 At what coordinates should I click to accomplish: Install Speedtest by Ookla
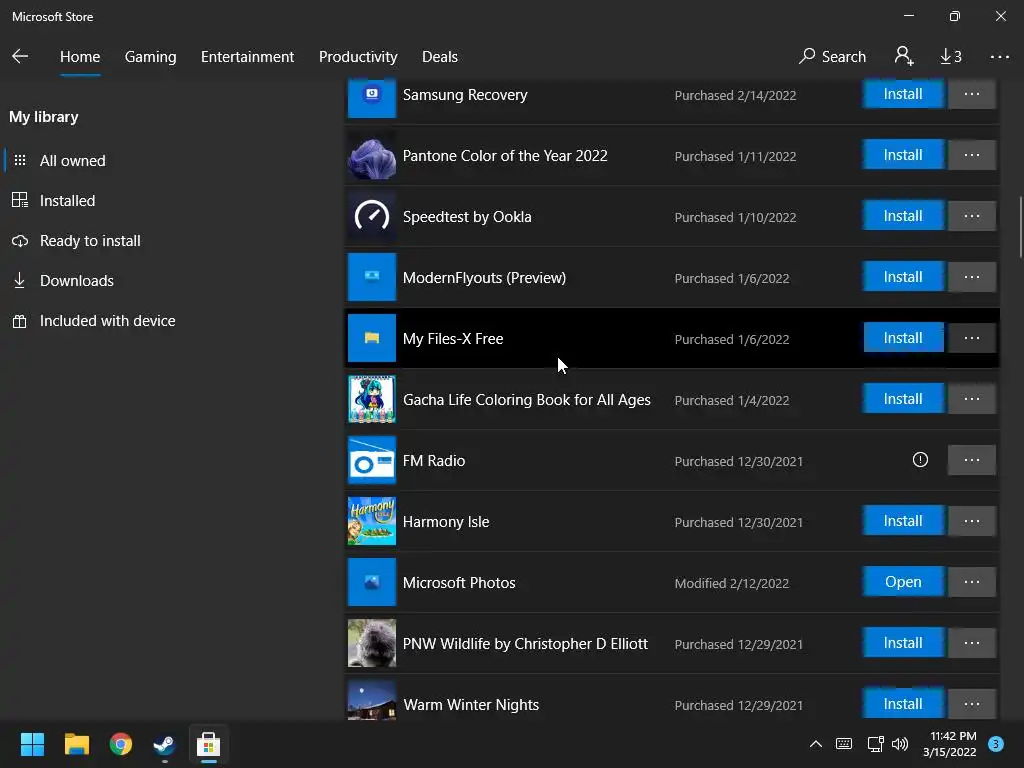click(903, 216)
